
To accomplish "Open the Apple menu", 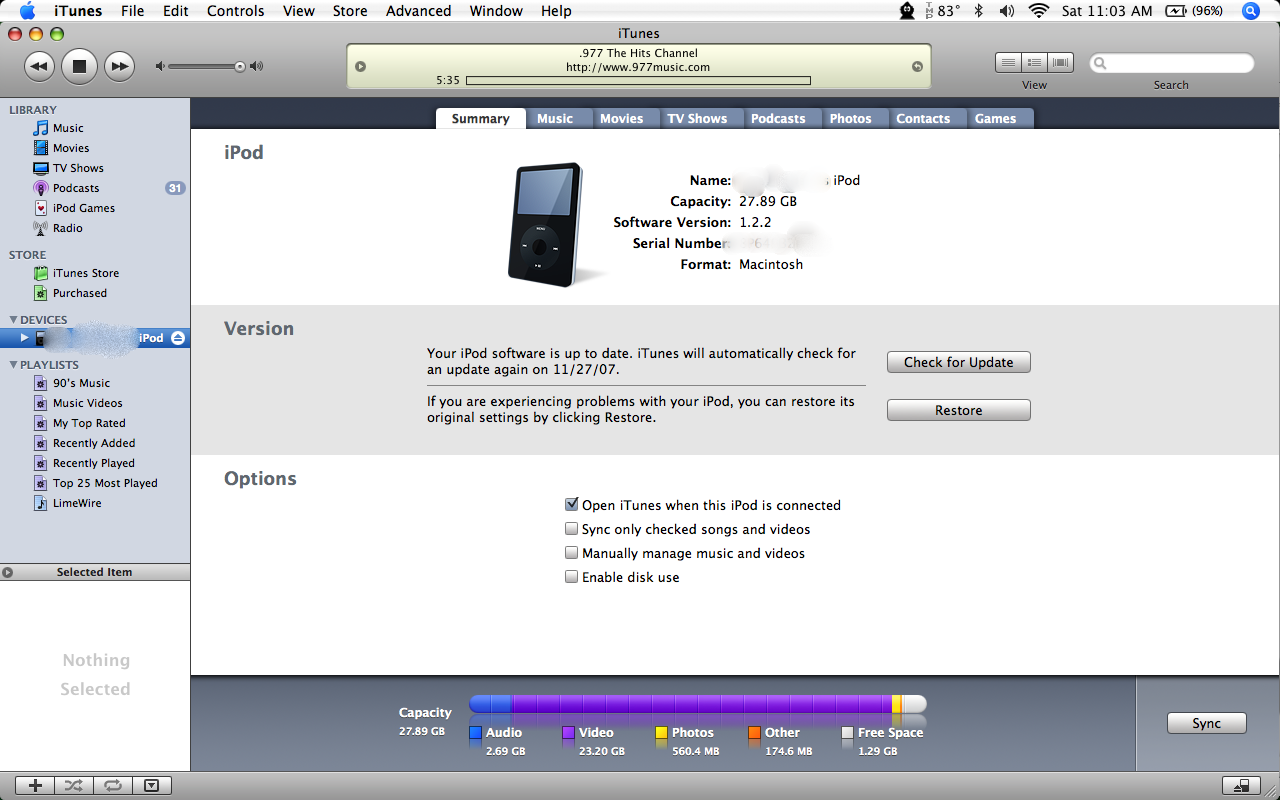I will coord(27,11).
